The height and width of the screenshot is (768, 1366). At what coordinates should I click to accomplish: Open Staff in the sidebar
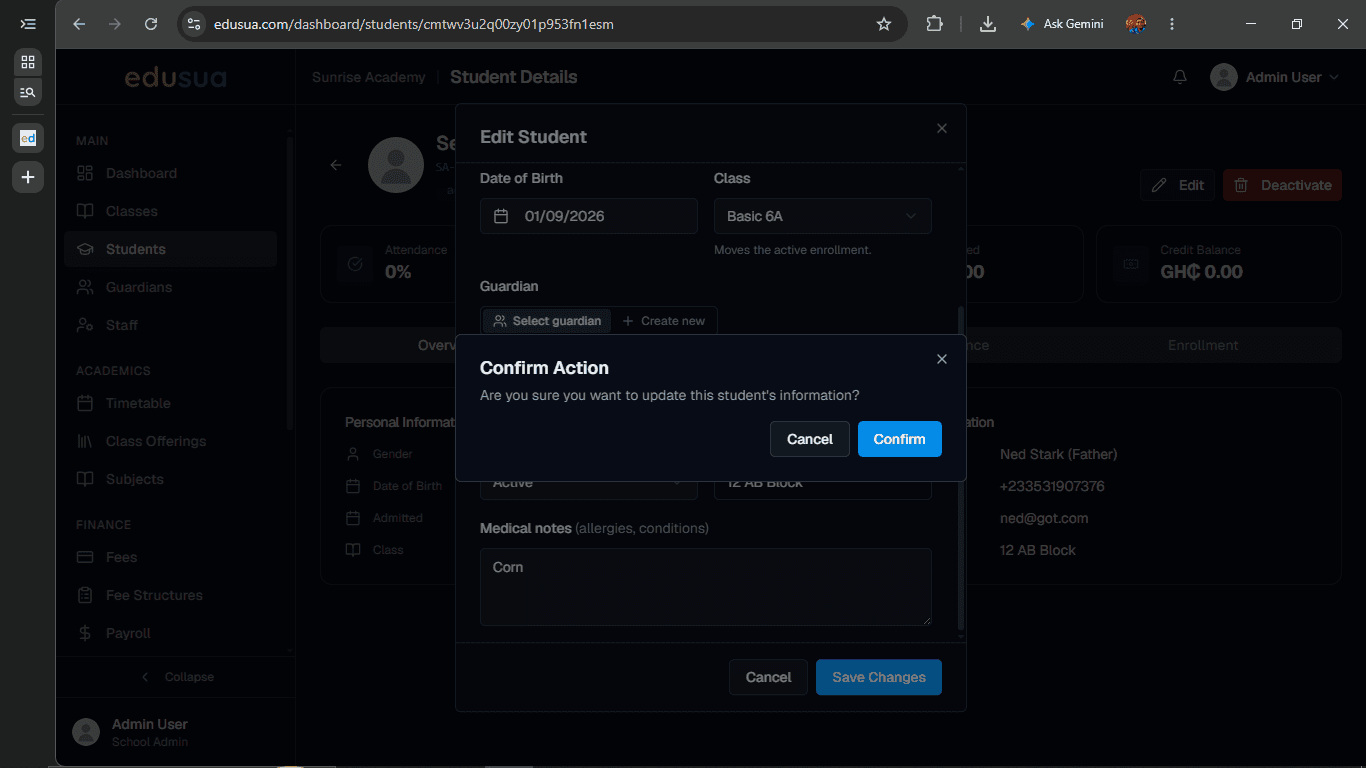coord(170,325)
